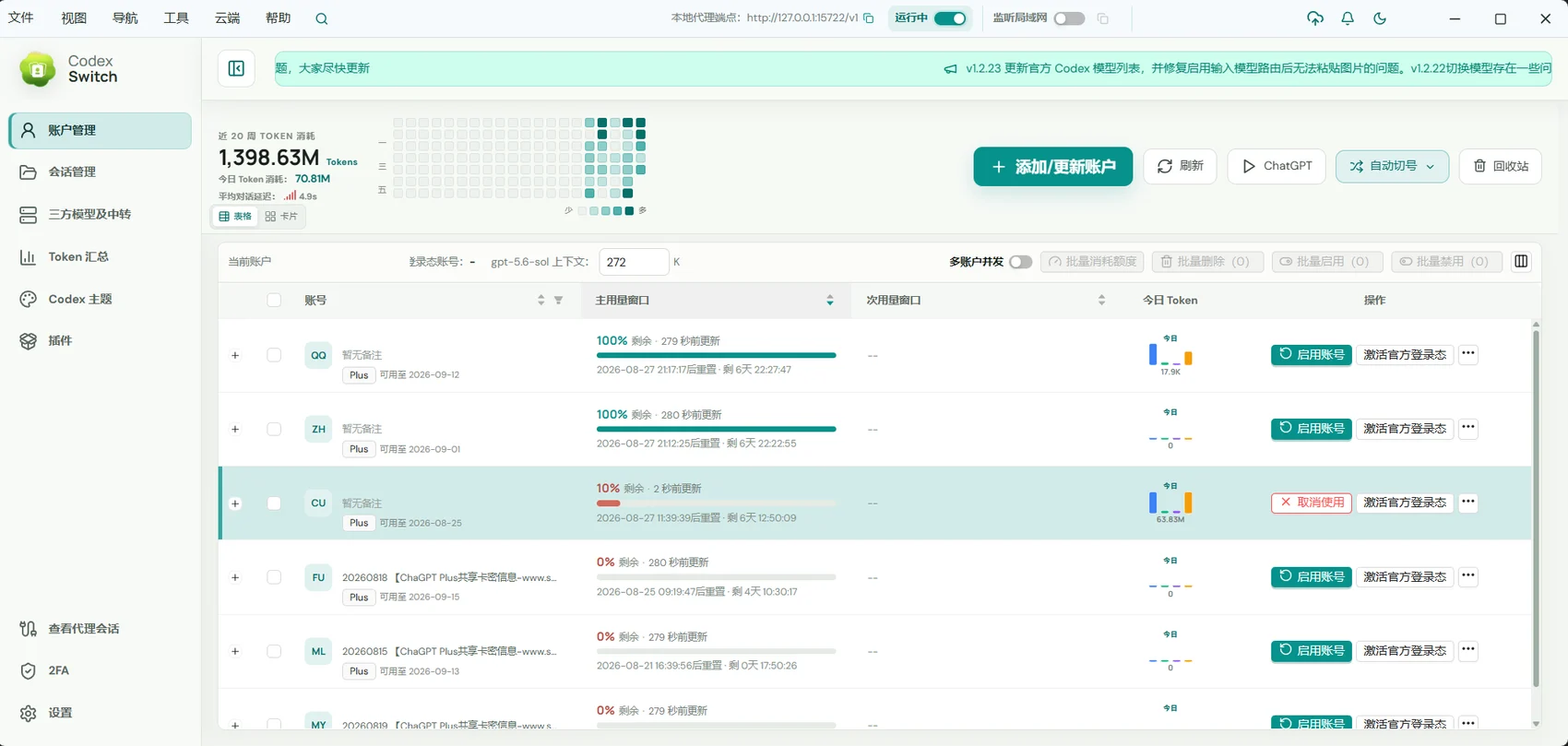Copy the local proxy endpoint URL
The height and width of the screenshot is (746, 1568).
(869, 18)
